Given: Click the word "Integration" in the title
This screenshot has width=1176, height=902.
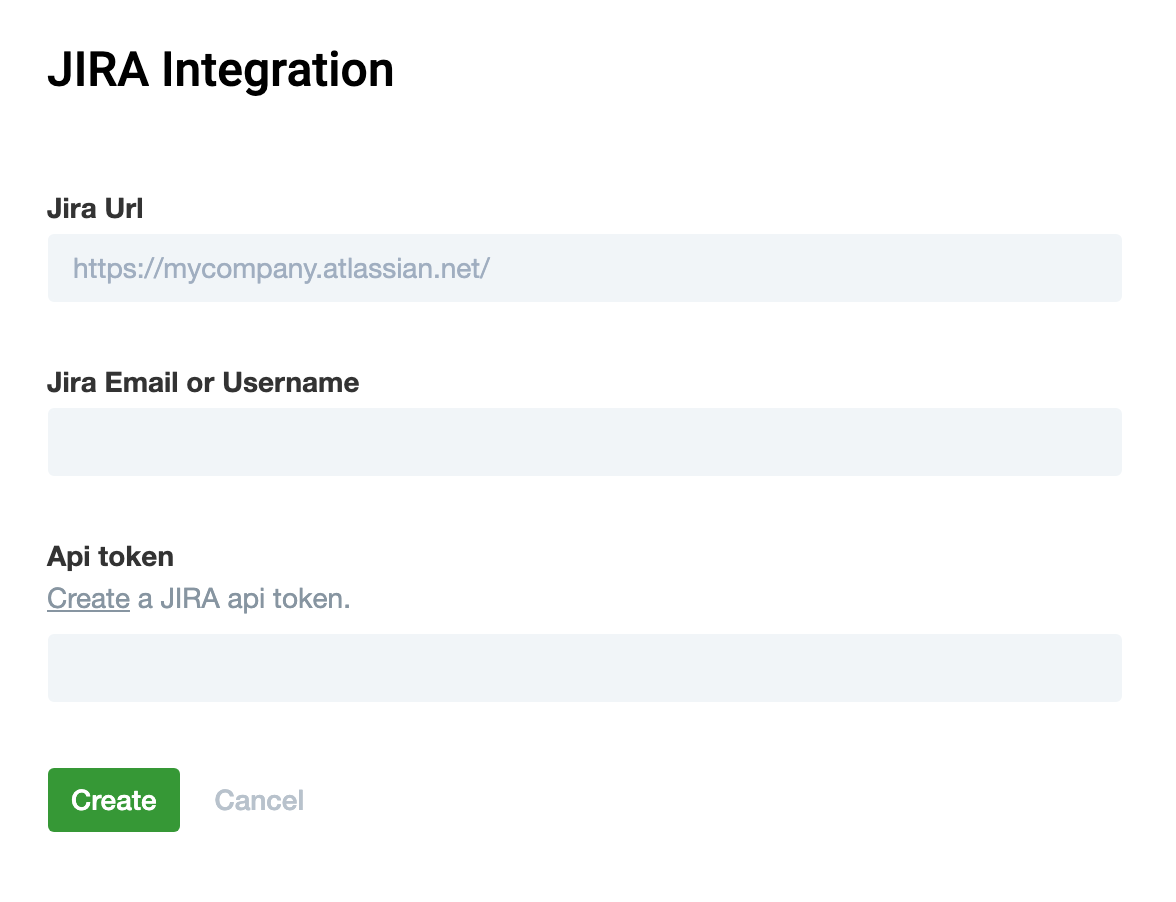Looking at the screenshot, I should click(278, 70).
